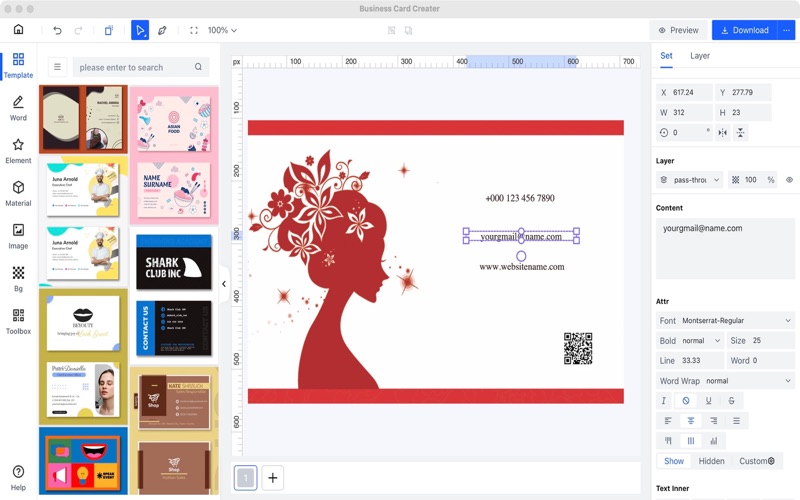This screenshot has width=800, height=500.
Task: Open the Font dropdown showing Montserrat-Regular
Action: point(725,321)
